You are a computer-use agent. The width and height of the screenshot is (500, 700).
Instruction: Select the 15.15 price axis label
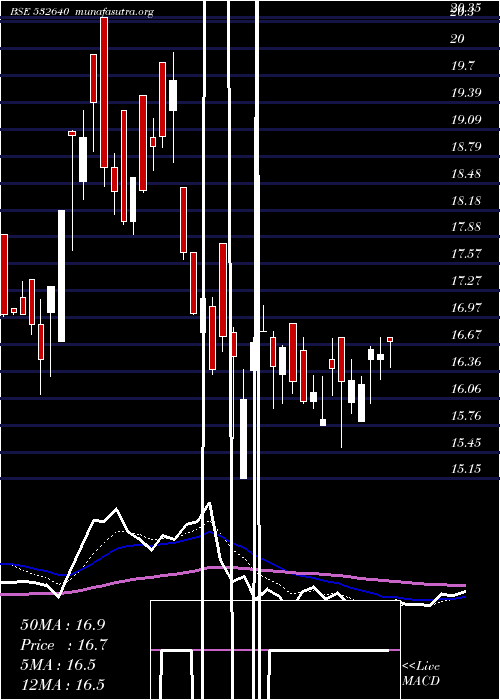coord(466,469)
